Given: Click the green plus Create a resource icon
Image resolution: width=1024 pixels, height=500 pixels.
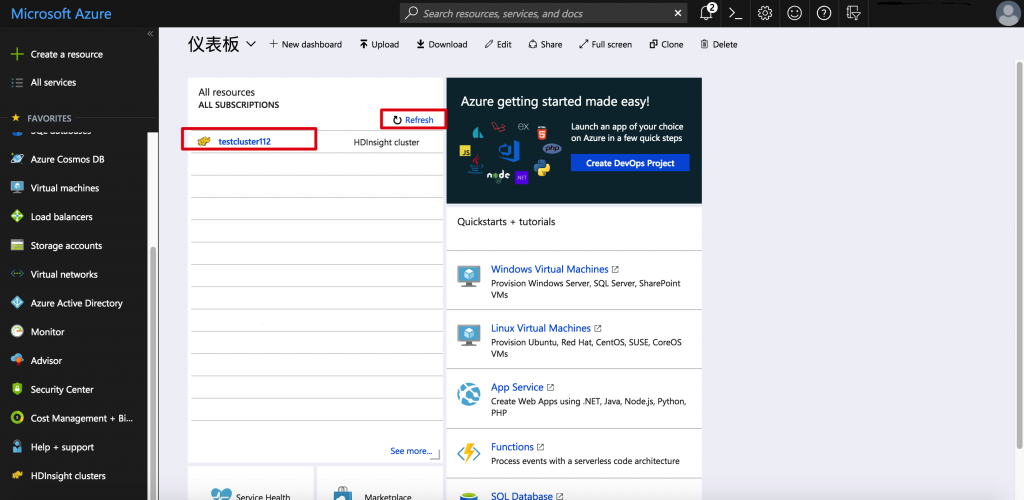Looking at the screenshot, I should click(18, 54).
